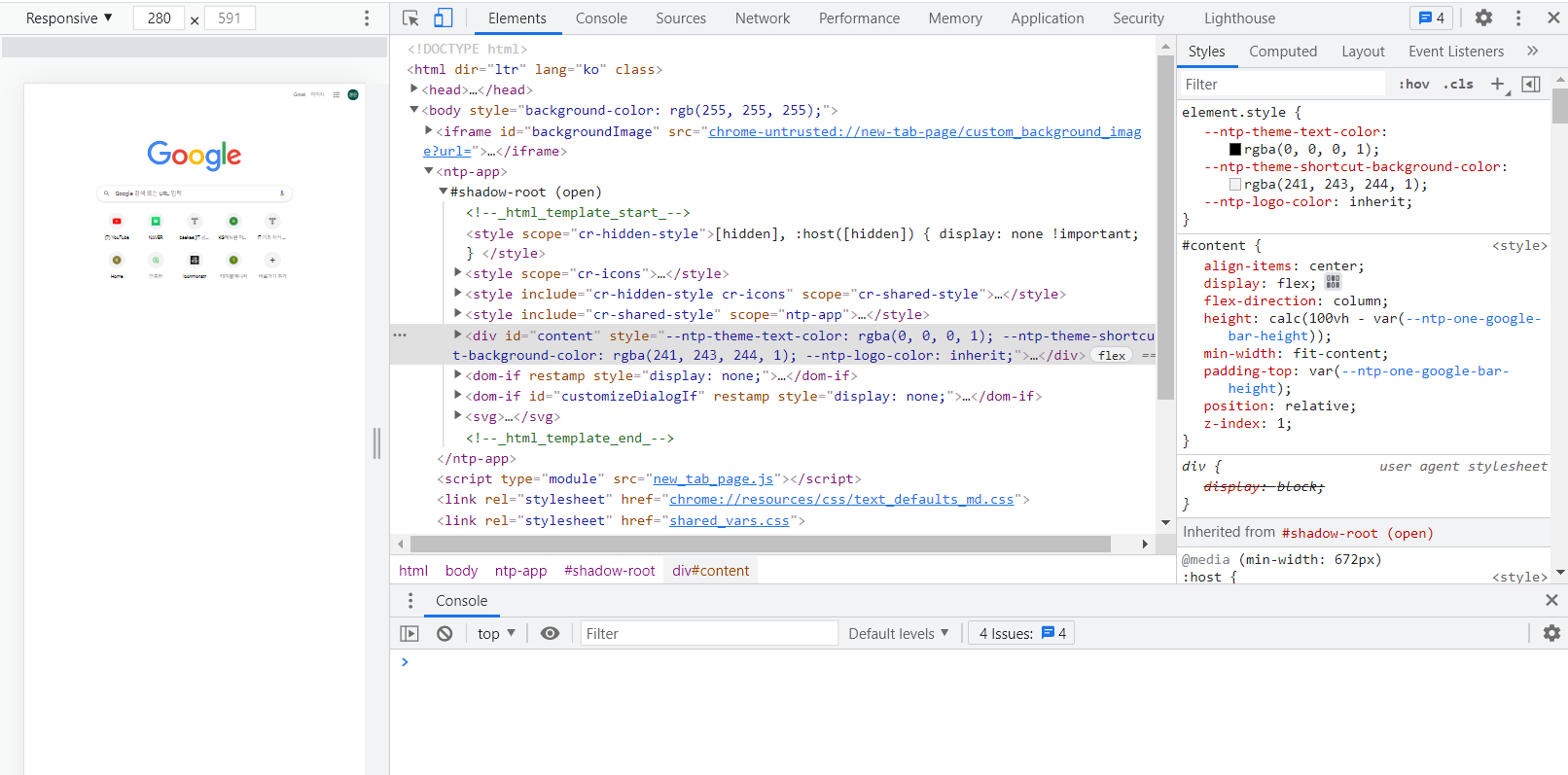Screen dimensions: 1568x775
Task: Open the issues counter showing 4 messages
Action: click(1432, 18)
